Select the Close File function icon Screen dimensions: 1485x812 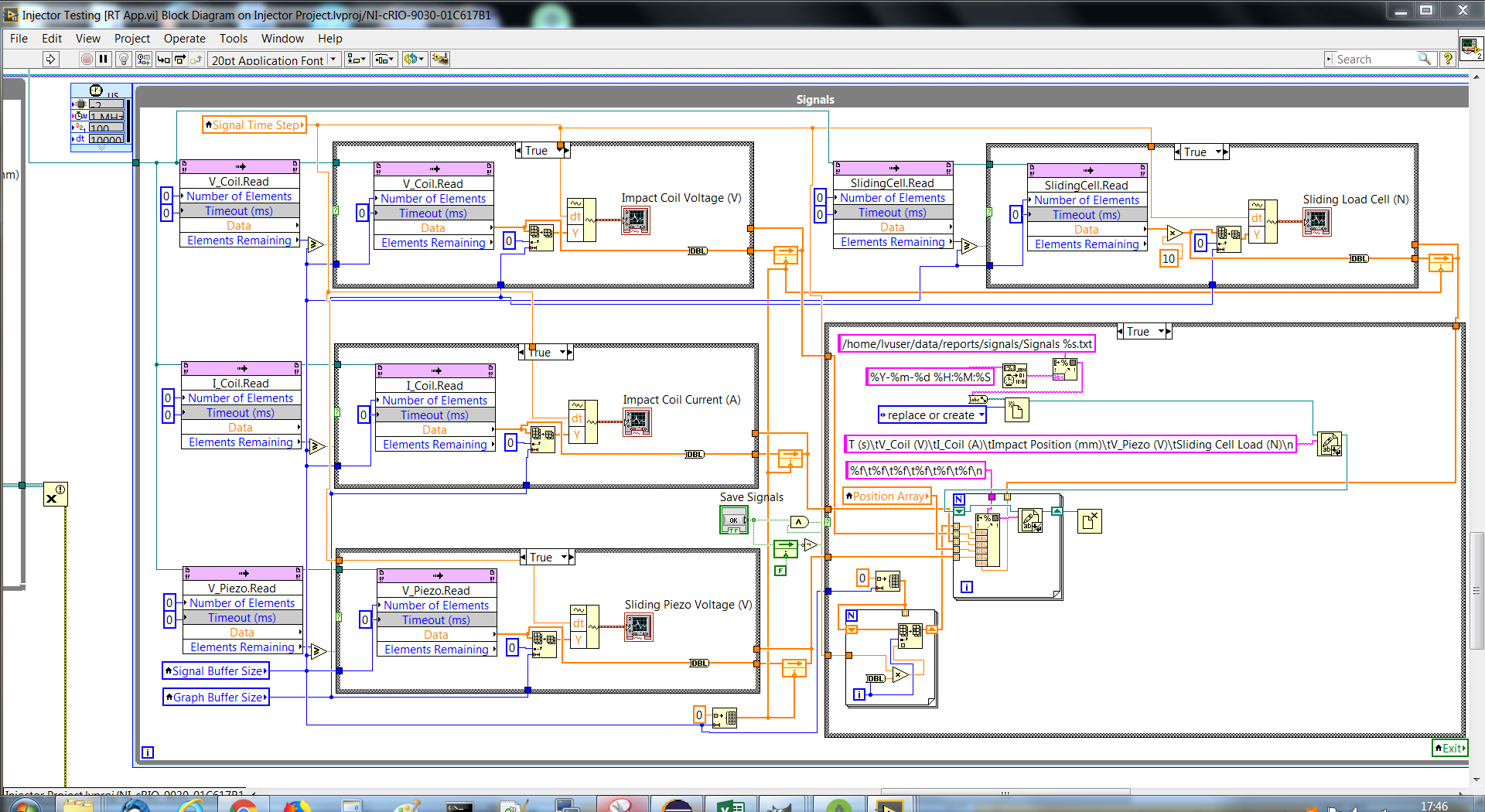coord(1089,521)
